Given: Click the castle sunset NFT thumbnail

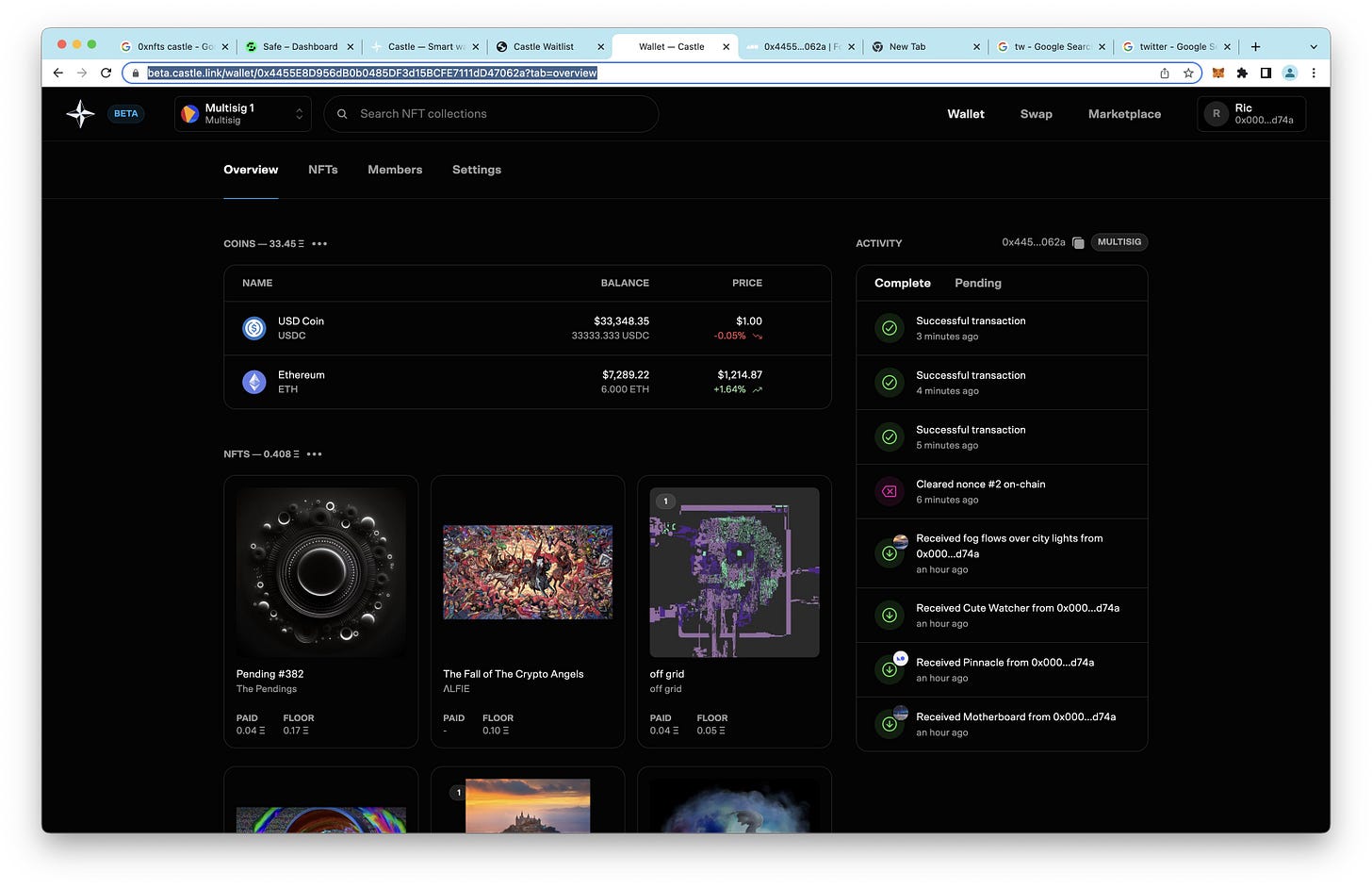Looking at the screenshot, I should [528, 806].
